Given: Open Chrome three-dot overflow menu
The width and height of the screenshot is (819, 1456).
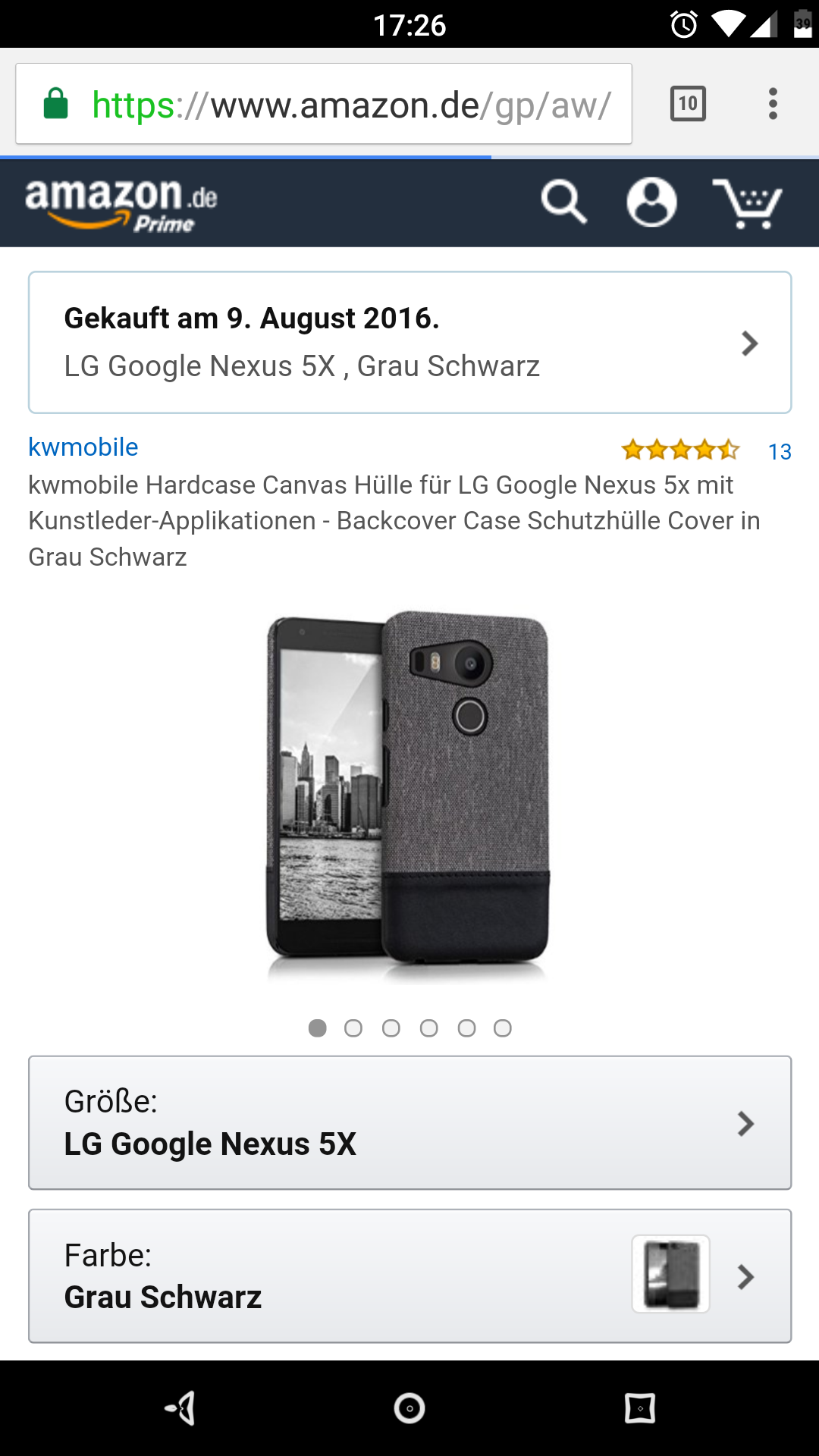Looking at the screenshot, I should coord(773,104).
